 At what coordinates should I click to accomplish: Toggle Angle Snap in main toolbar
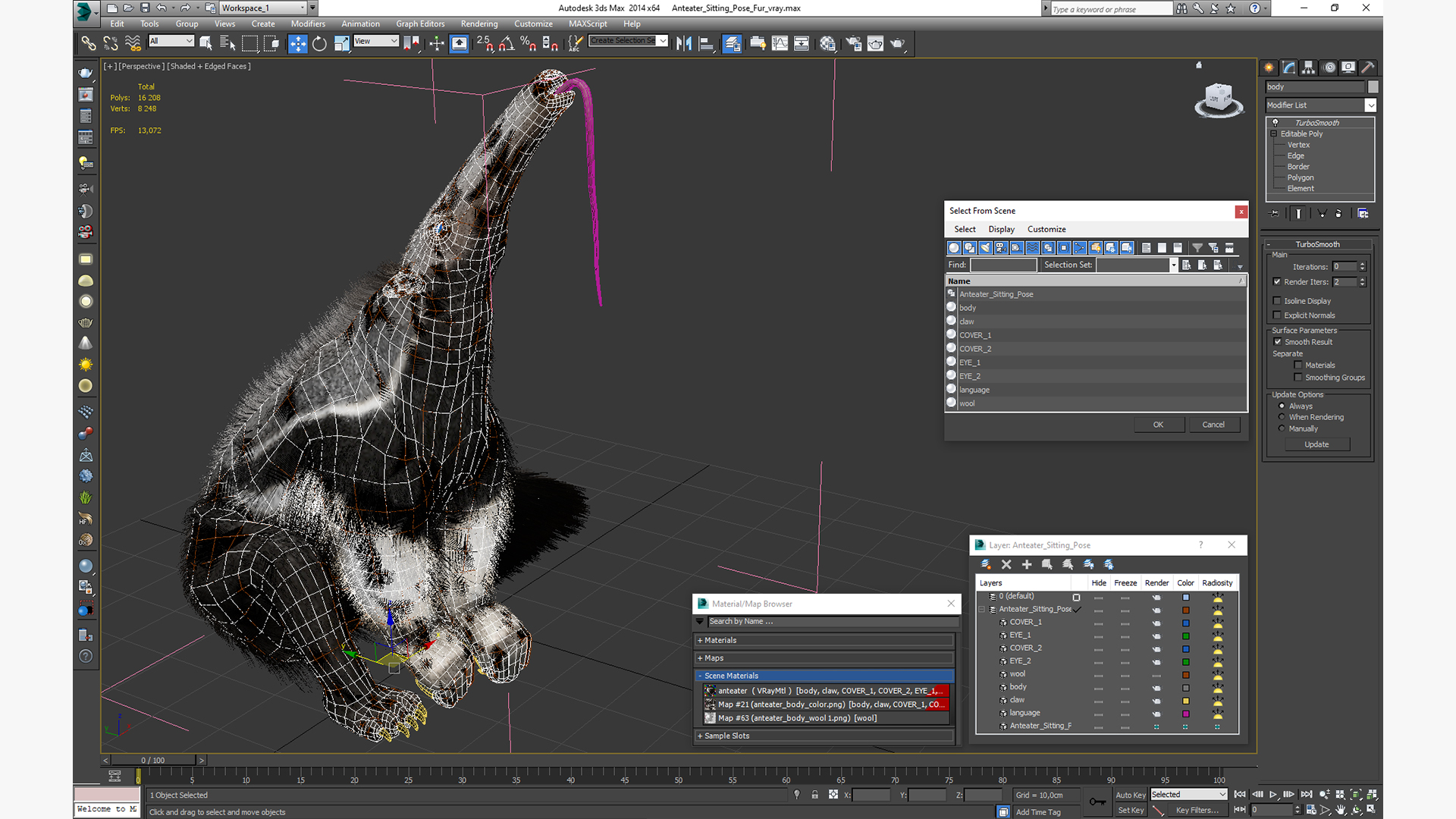tap(507, 43)
